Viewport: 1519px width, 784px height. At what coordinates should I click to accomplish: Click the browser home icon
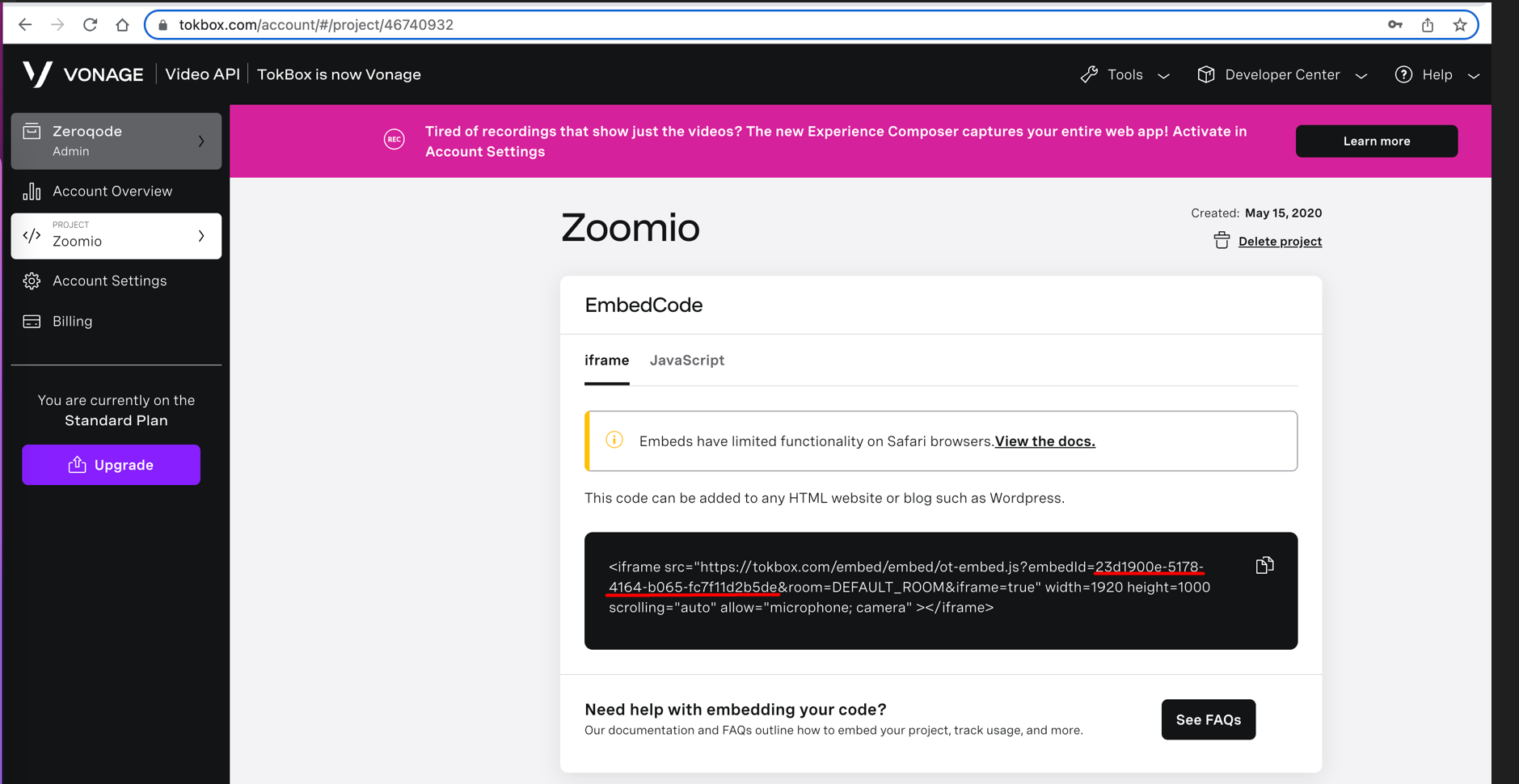tap(122, 25)
